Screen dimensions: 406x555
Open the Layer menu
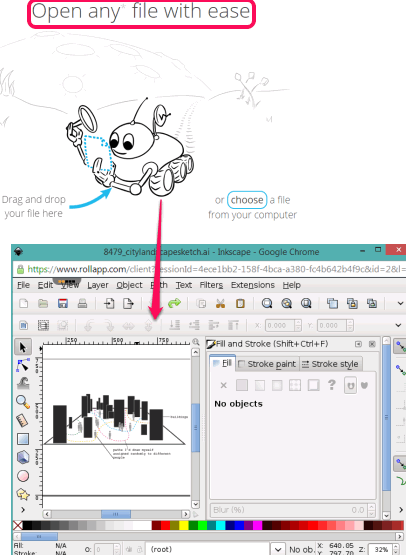coord(98,285)
